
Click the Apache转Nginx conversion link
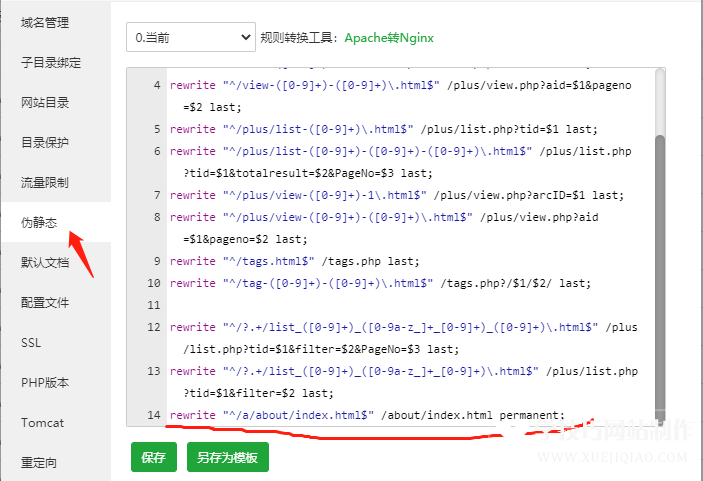coord(389,38)
